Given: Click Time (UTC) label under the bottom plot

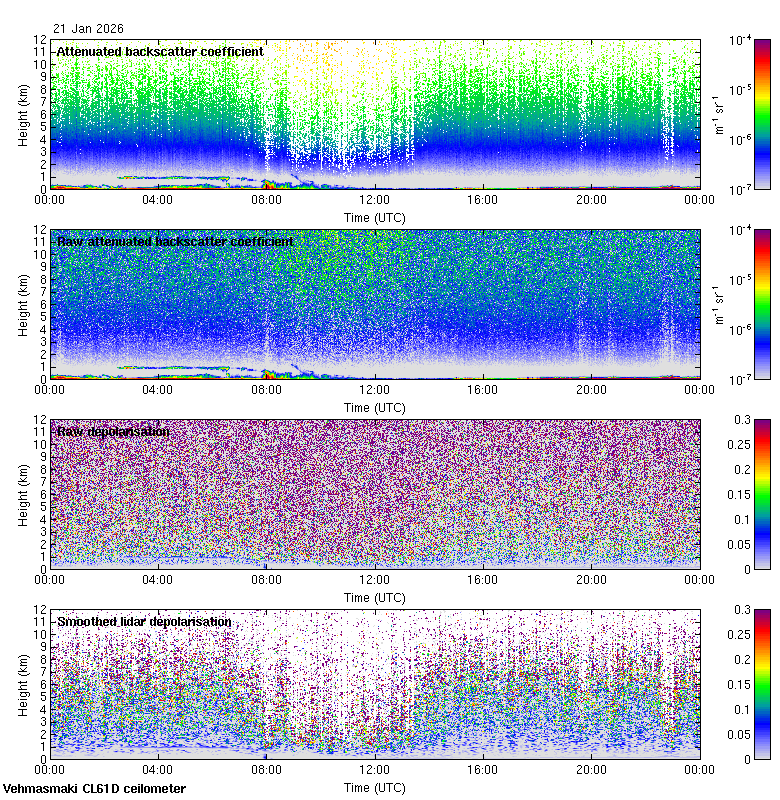Looking at the screenshot, I should coord(374,787).
